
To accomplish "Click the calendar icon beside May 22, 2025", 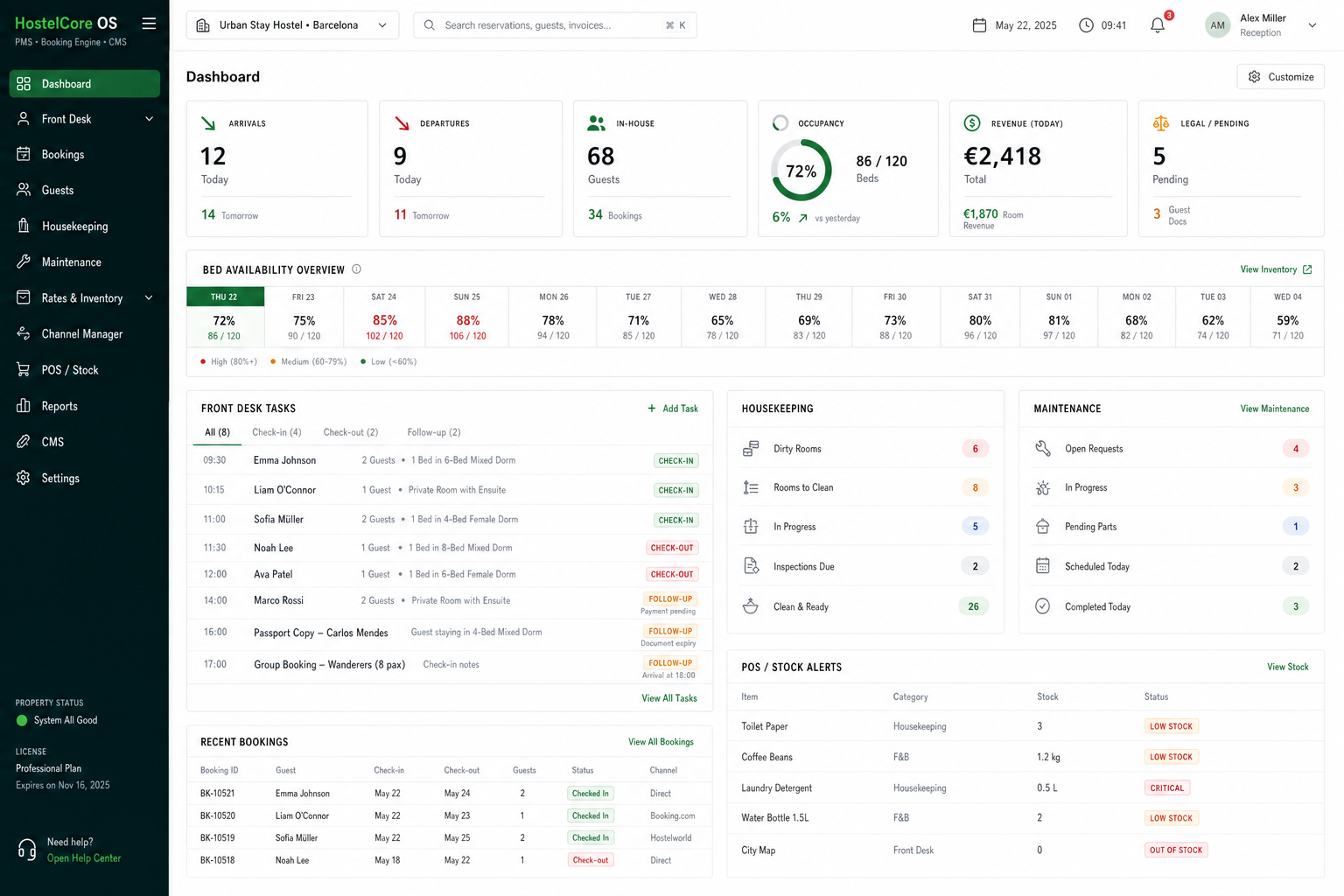I will 979,25.
